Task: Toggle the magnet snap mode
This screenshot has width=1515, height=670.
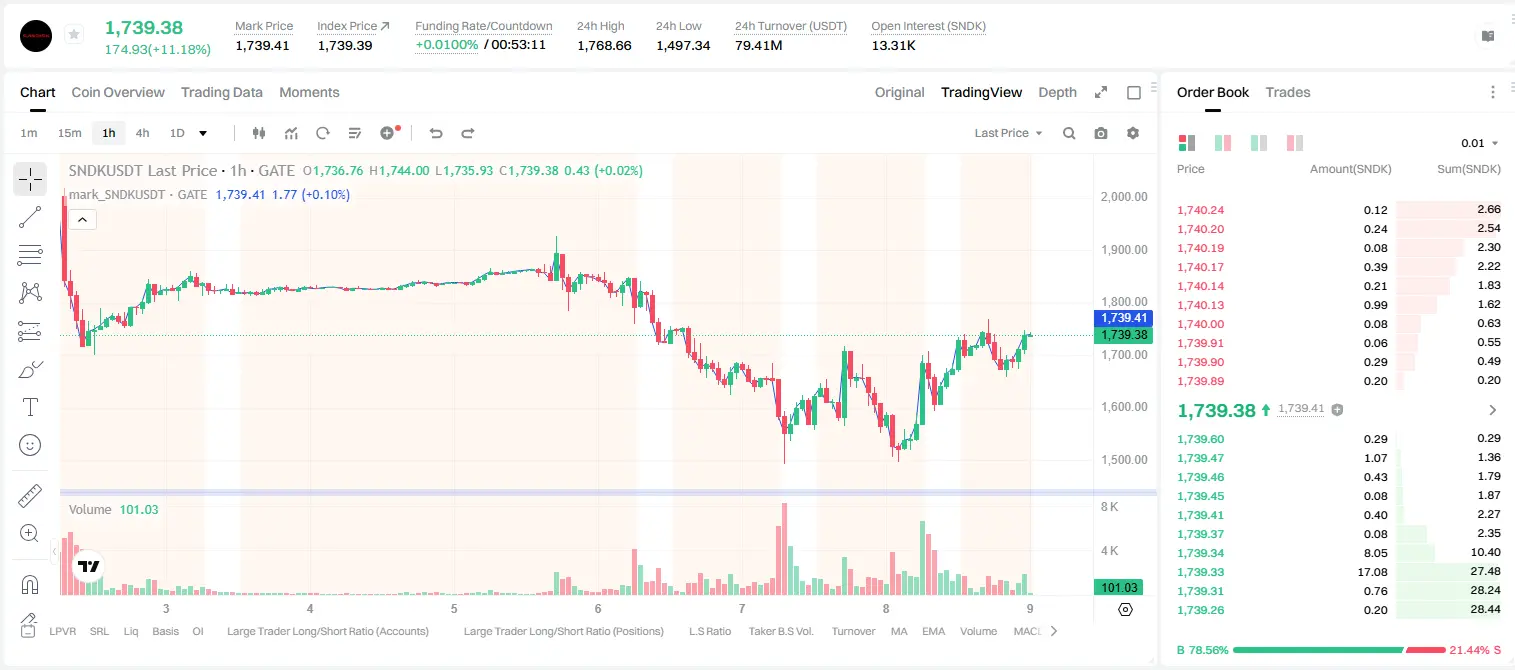Action: (30, 584)
